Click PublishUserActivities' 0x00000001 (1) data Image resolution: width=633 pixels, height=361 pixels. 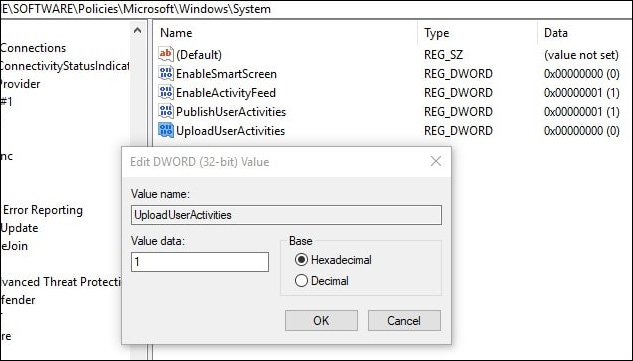(582, 111)
